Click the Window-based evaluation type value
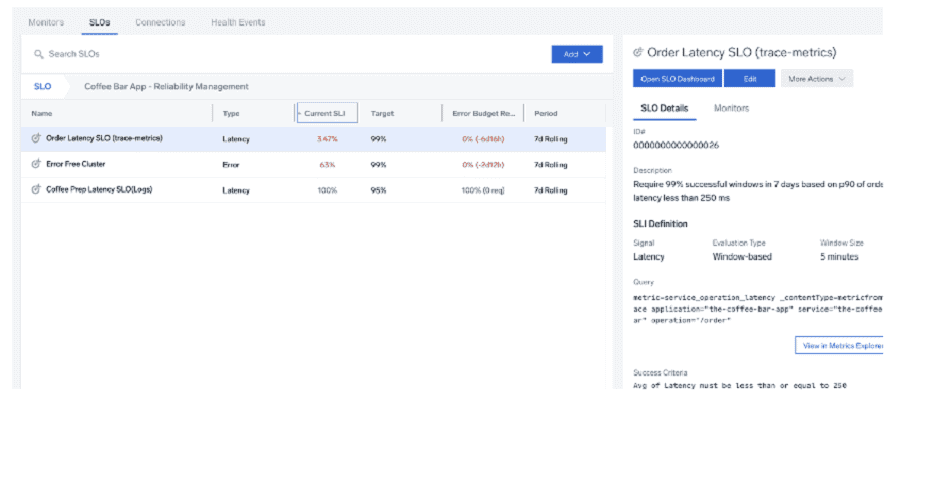Viewport: 934px width, 500px height. click(x=742, y=257)
